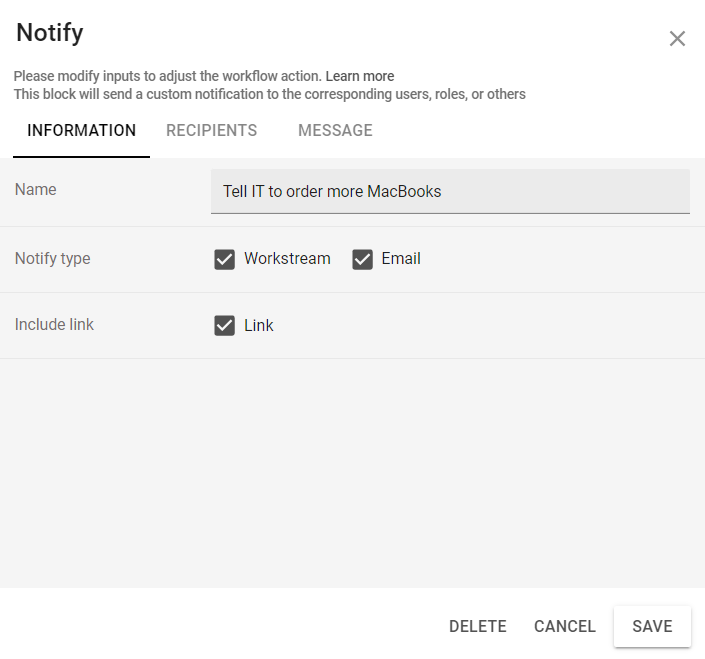Screen dimensions: 705x659
Task: Disable the Email checkbox square
Action: point(362,259)
